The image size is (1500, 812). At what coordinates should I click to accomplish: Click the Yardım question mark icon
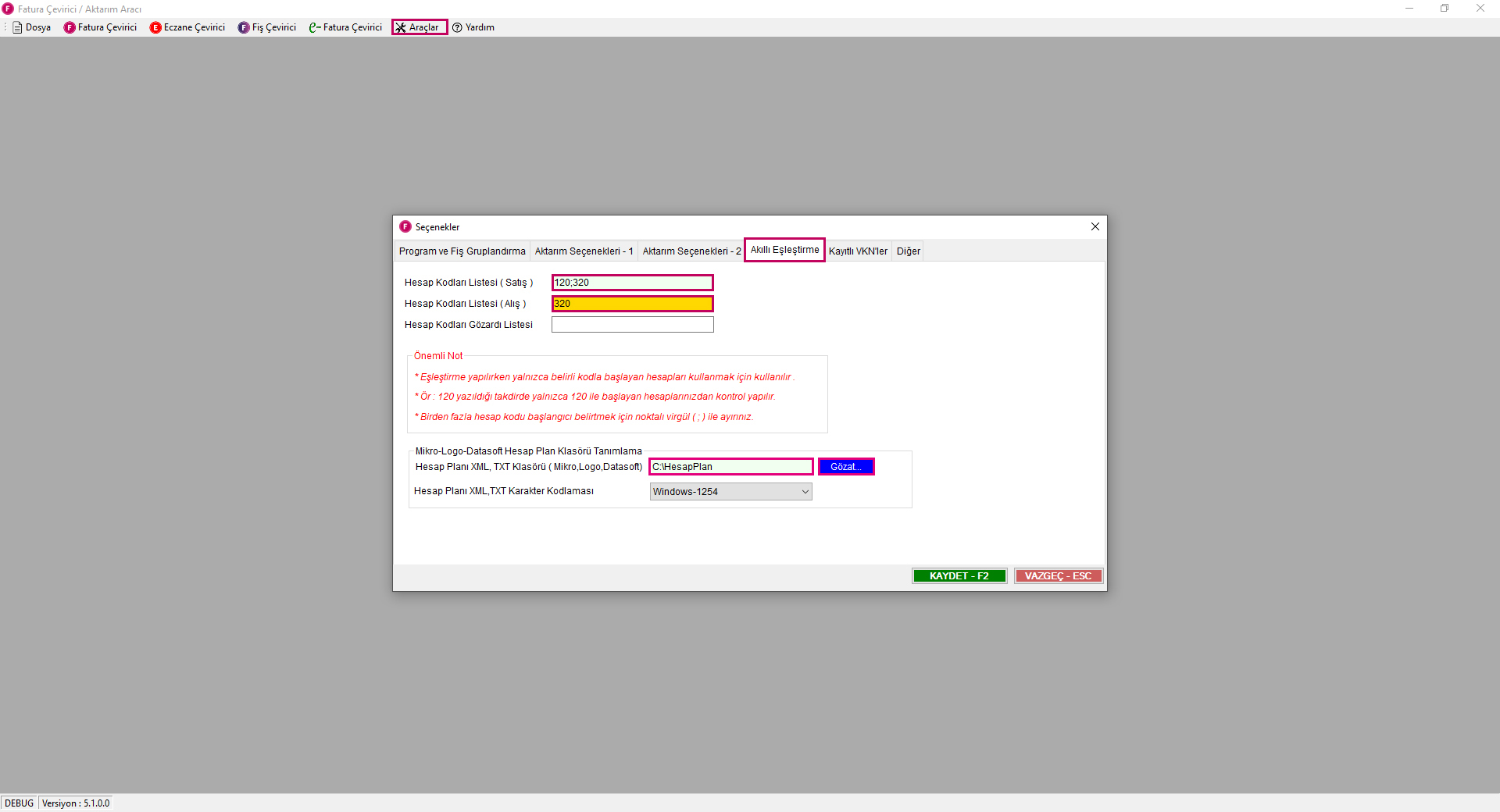(x=458, y=27)
